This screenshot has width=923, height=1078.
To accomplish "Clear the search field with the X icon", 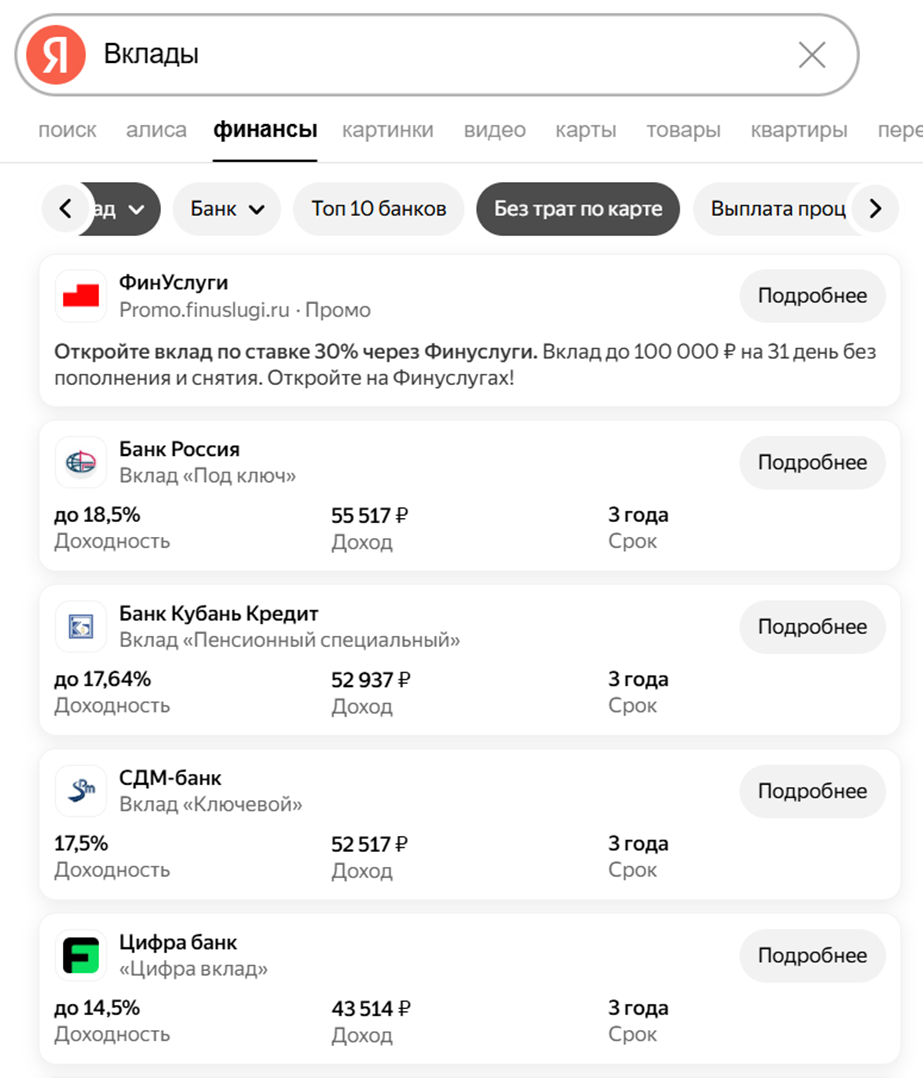I will (812, 55).
